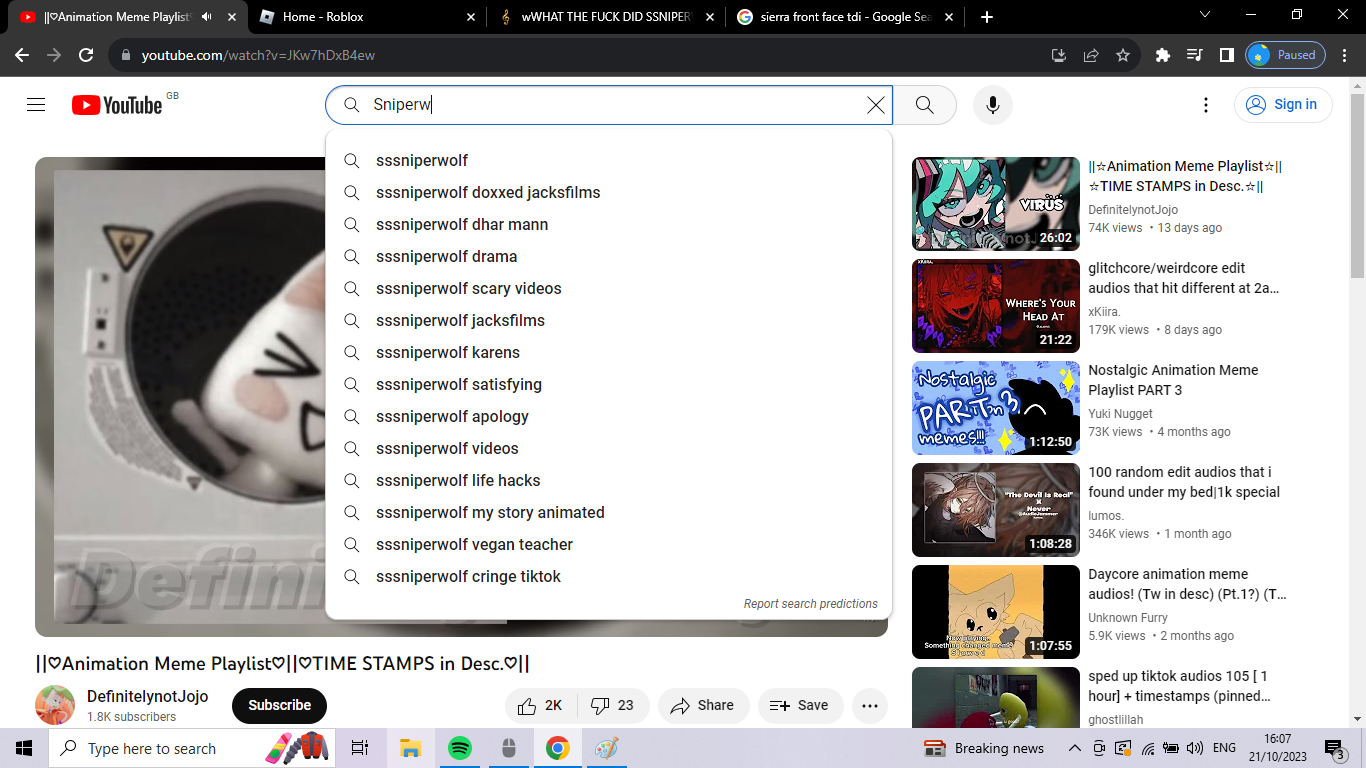This screenshot has width=1366, height=768.
Task: Bookmark this page with the star icon
Action: (1123, 55)
